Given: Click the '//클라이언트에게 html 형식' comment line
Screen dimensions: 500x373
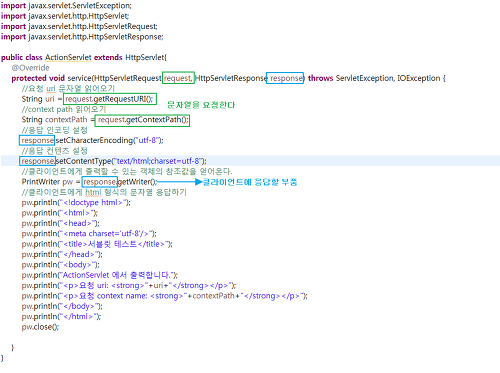Looking at the screenshot, I should (104, 192).
